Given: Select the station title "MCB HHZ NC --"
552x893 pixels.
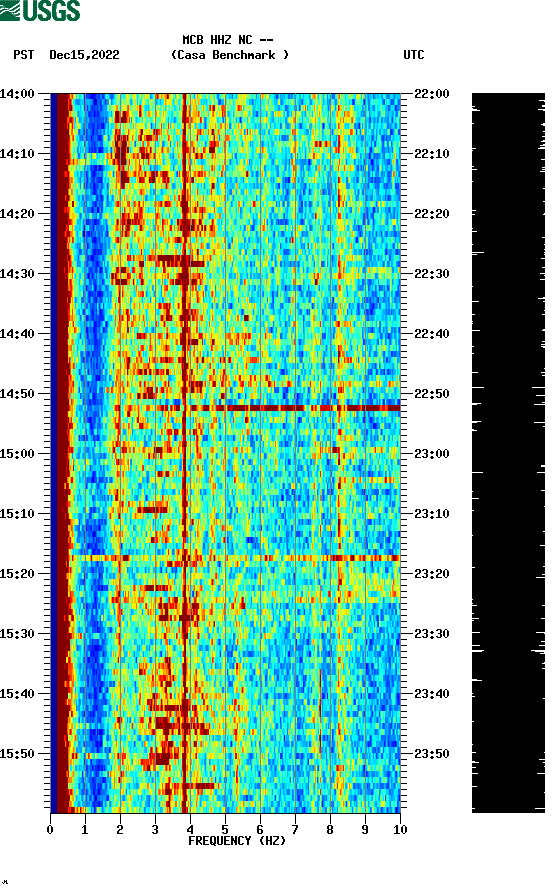Looking at the screenshot, I should [227, 40].
